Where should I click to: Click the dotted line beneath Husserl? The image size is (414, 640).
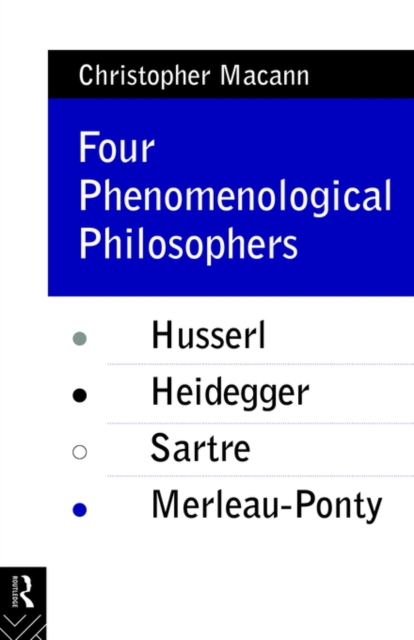pos(260,363)
